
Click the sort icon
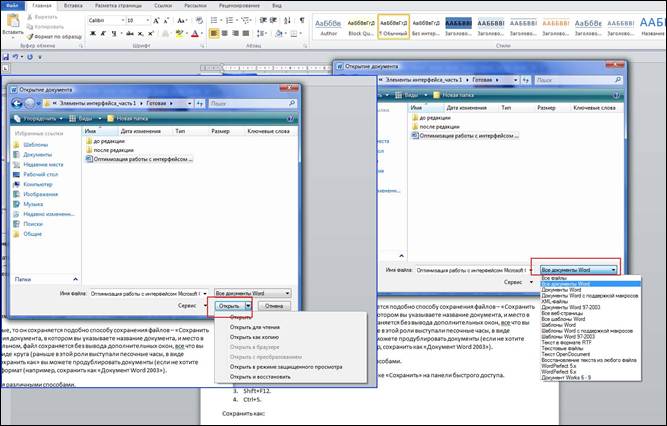[x=287, y=20]
